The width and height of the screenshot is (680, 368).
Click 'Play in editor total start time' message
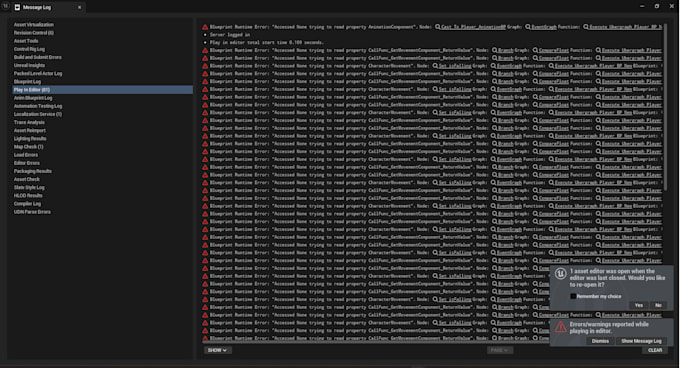click(267, 42)
